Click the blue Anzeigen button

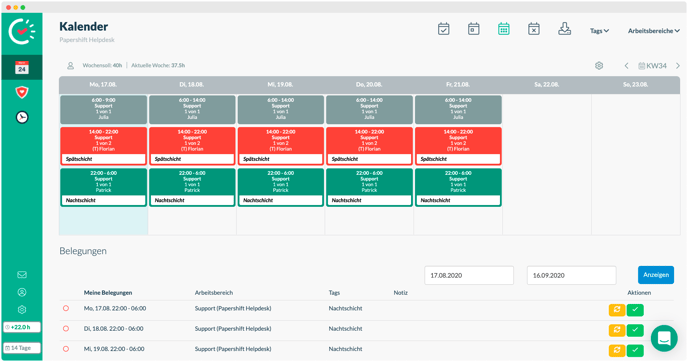pyautogui.click(x=656, y=275)
